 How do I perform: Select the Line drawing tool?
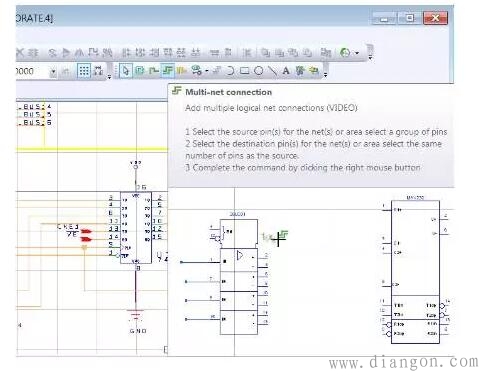(272, 71)
